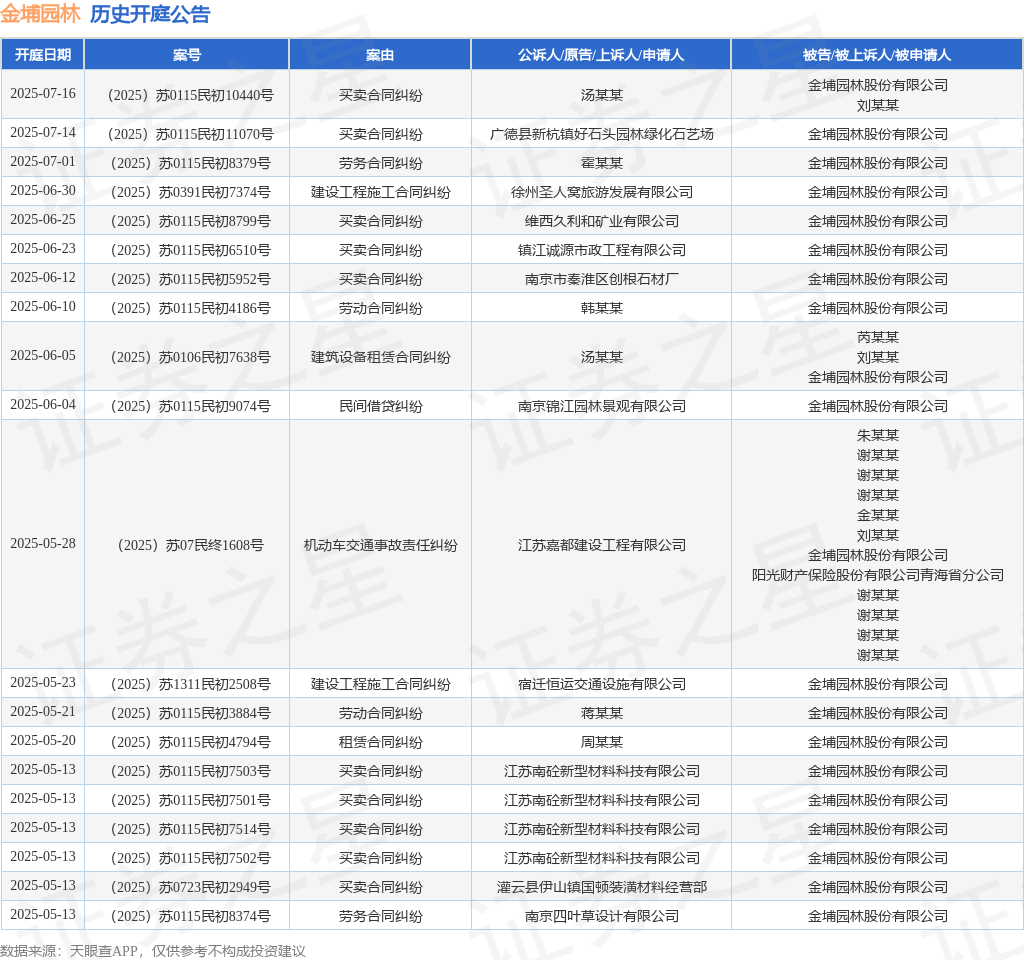This screenshot has width=1024, height=960.
Task: Click plaintiff 周某某
Action: [601, 743]
